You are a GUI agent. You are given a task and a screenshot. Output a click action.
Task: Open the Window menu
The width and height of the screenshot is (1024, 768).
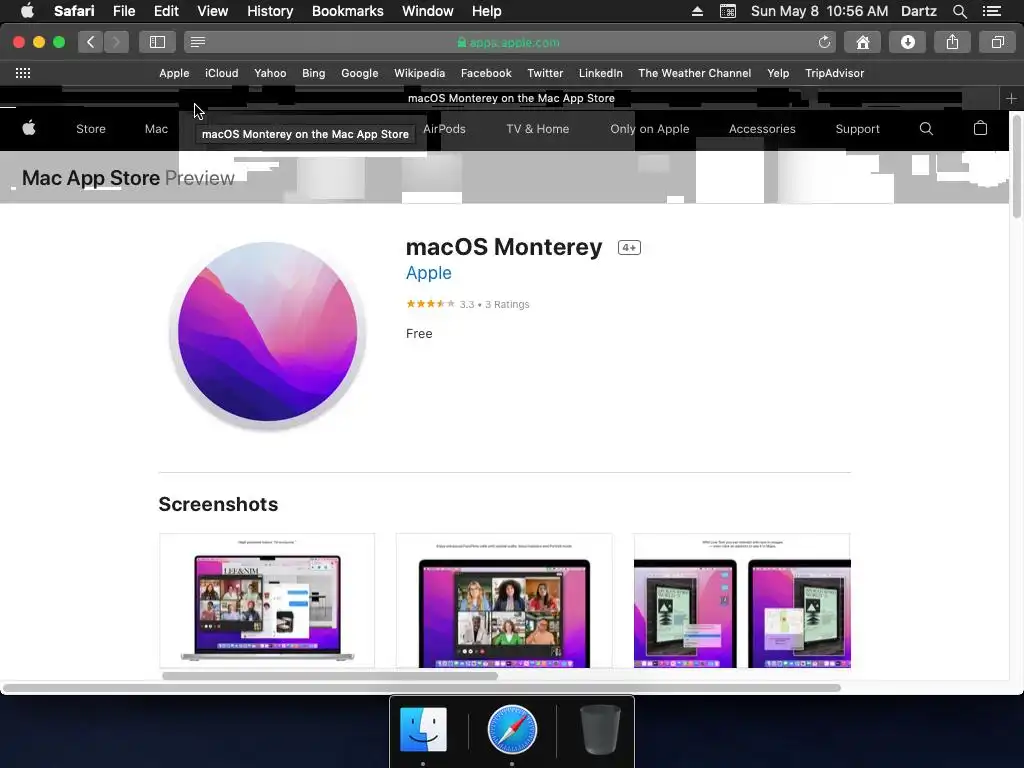428,11
